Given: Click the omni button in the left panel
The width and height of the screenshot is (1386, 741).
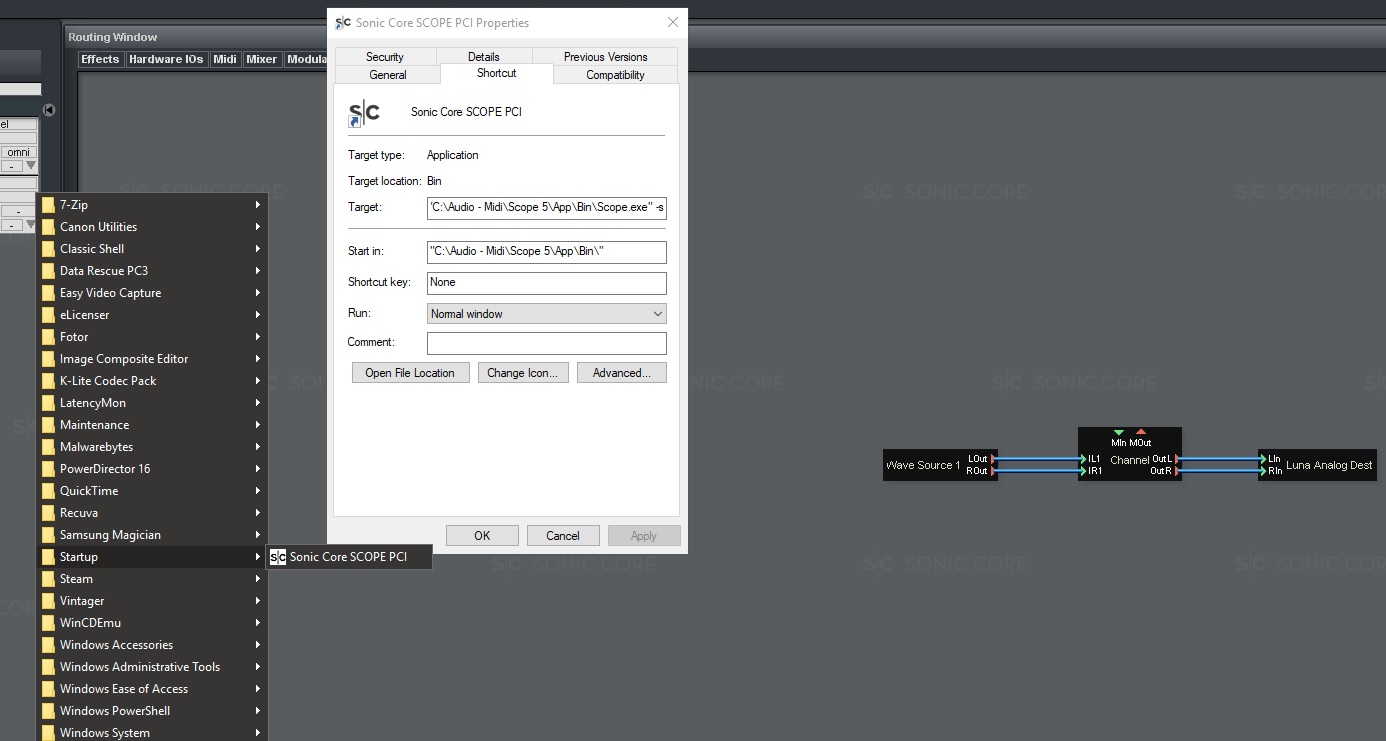Looking at the screenshot, I should point(19,152).
